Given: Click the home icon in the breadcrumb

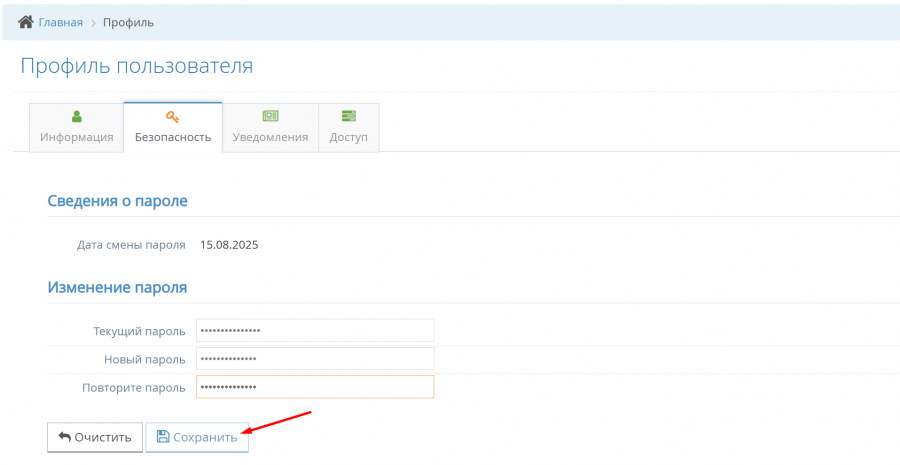Looking at the screenshot, I should (26, 22).
